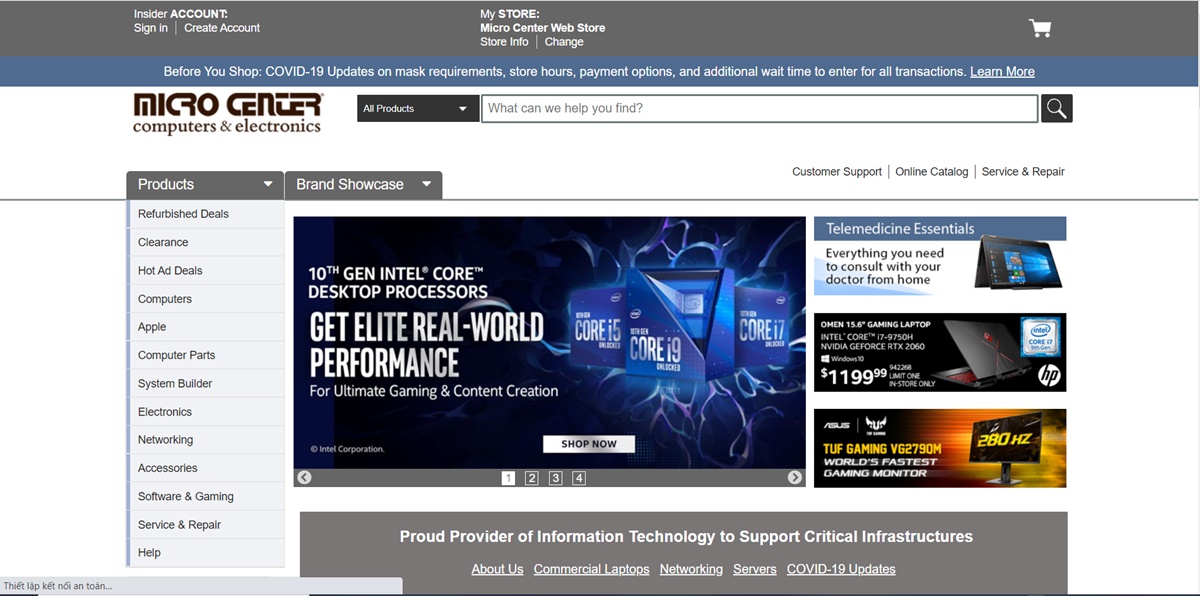Advance to next carousel slide arrow
Viewport: 1200px width, 596px height.
(795, 478)
